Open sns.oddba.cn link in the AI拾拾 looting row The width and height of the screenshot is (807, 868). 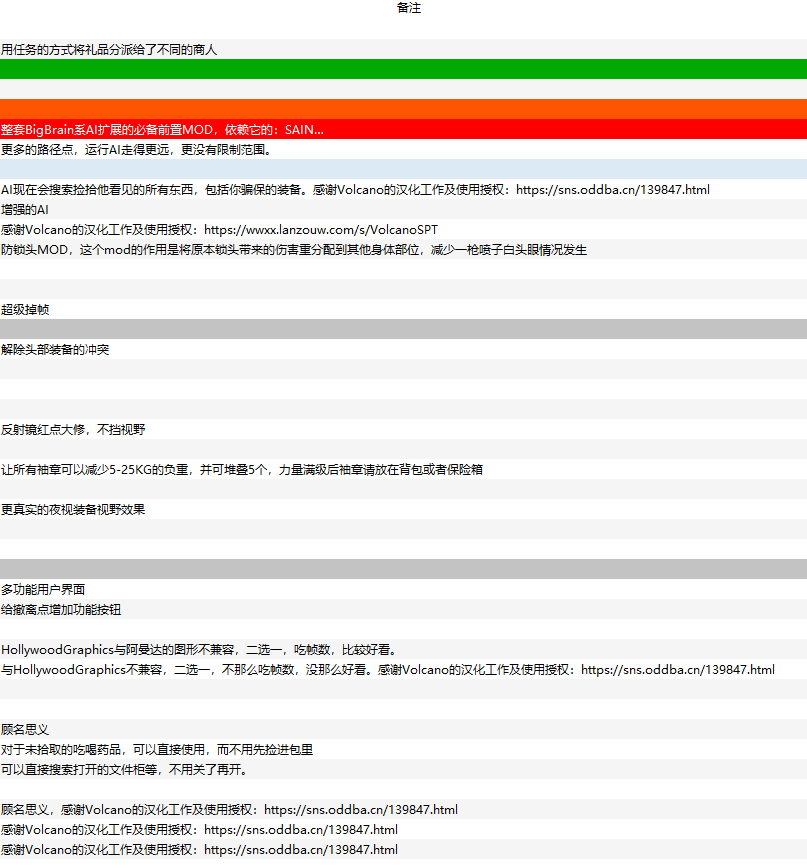(x=612, y=189)
